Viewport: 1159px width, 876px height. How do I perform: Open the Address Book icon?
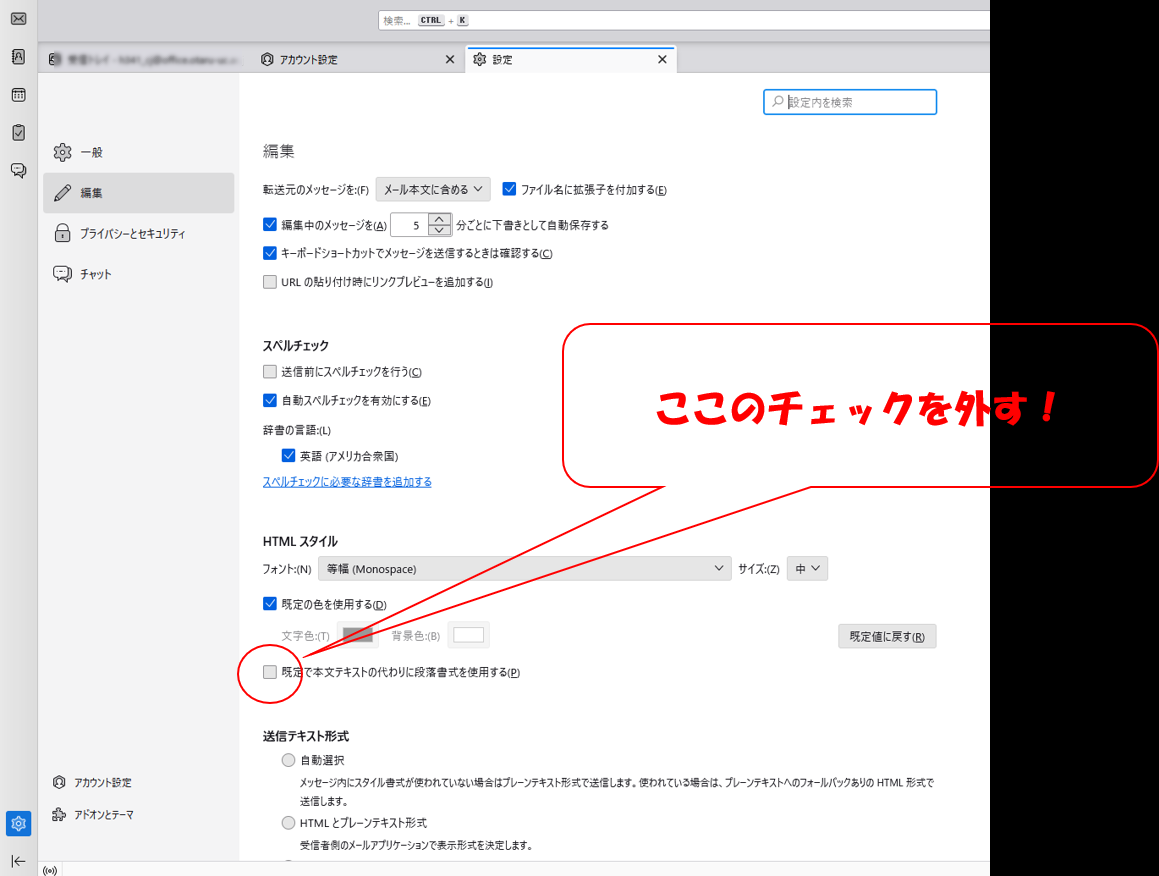coord(18,57)
